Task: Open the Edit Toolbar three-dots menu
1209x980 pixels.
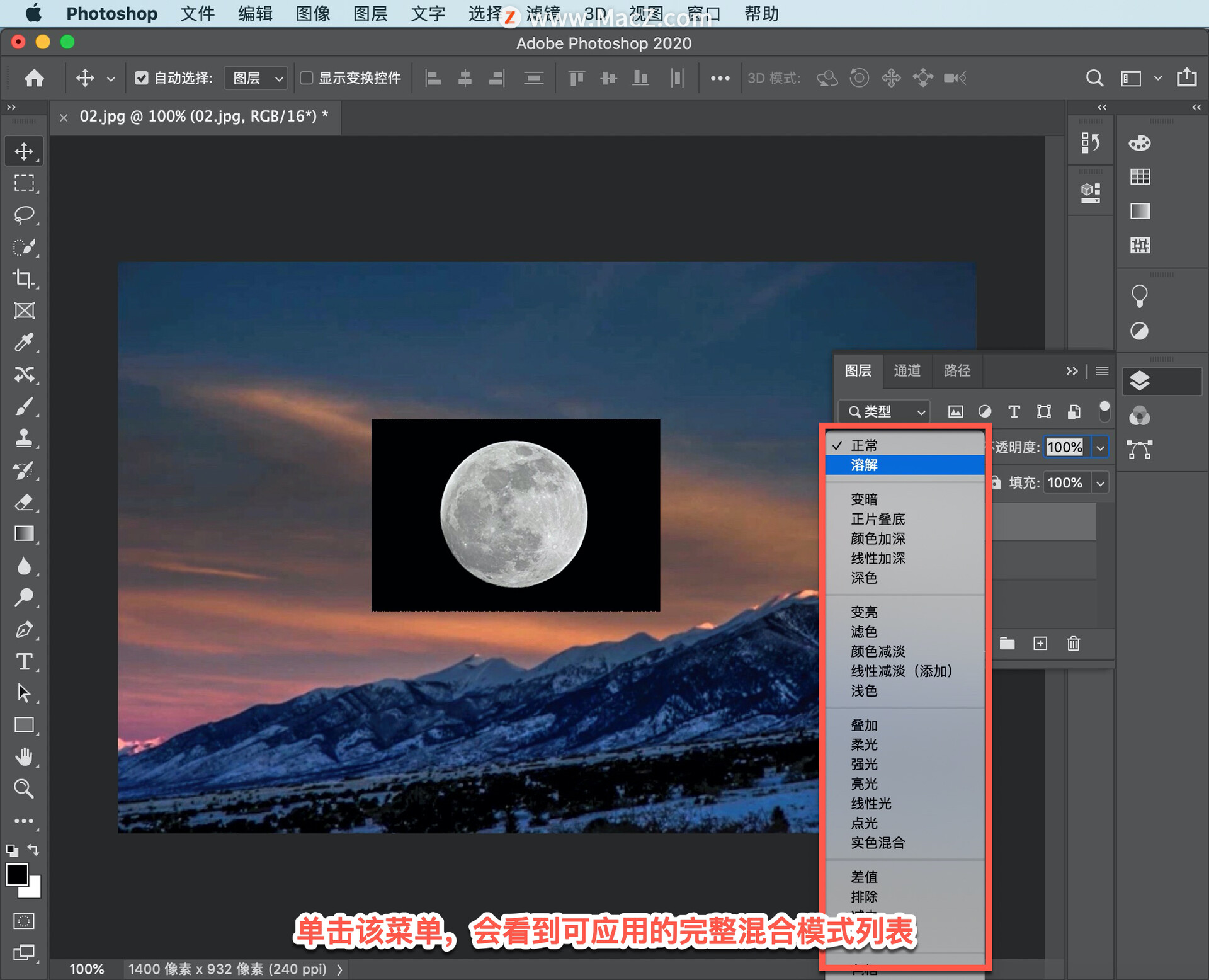Action: [24, 821]
